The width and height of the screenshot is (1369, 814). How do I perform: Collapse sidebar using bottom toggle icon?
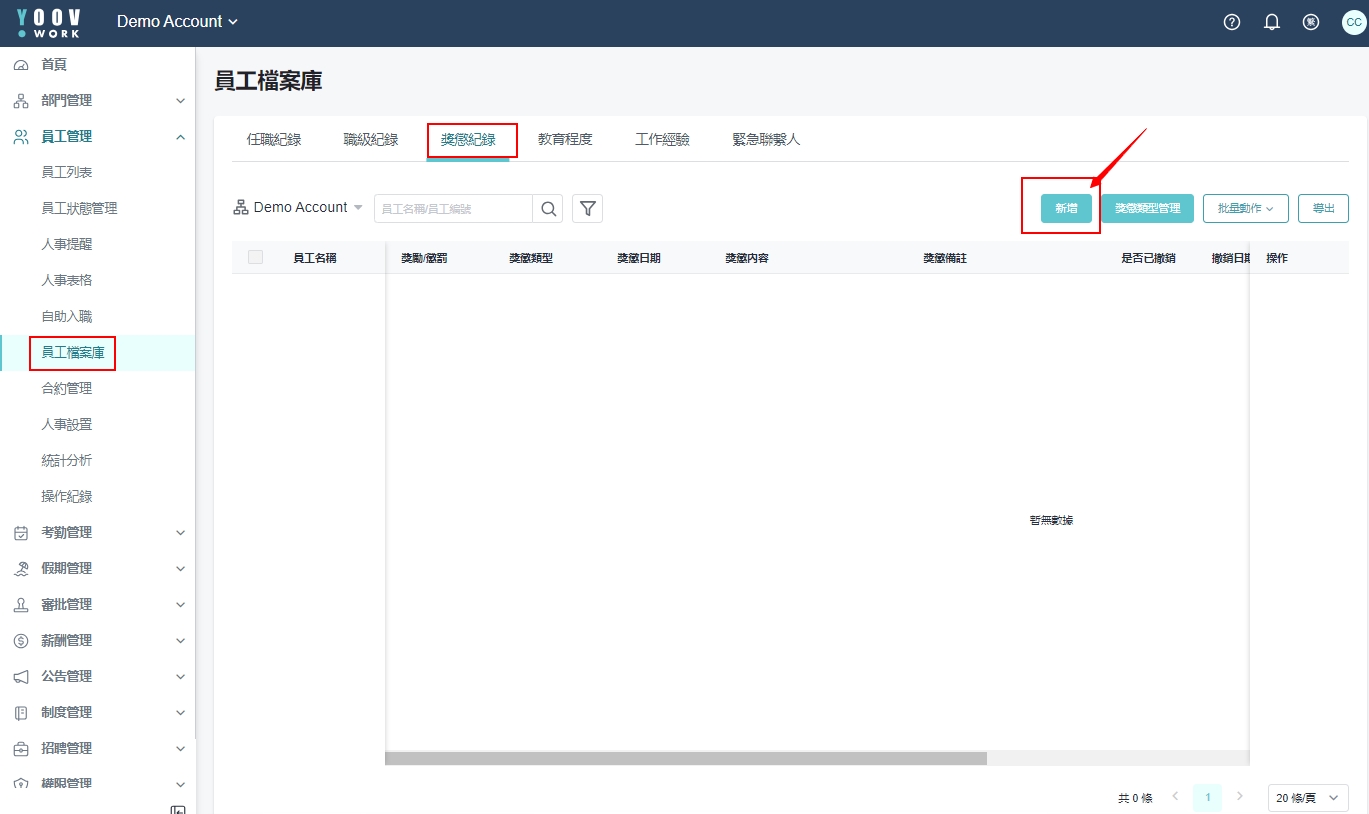coord(178,809)
